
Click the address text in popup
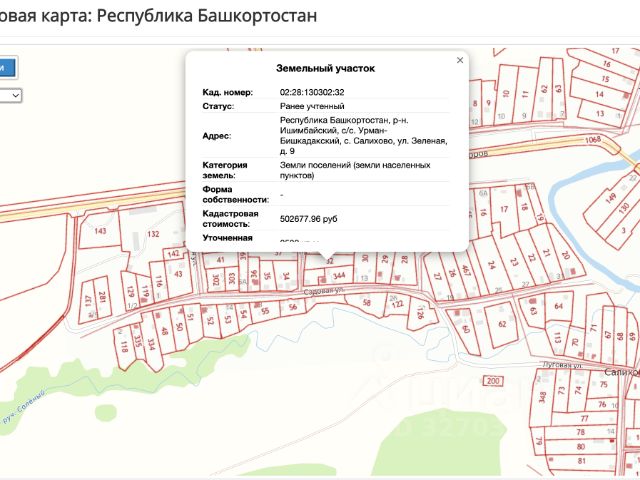click(x=363, y=136)
